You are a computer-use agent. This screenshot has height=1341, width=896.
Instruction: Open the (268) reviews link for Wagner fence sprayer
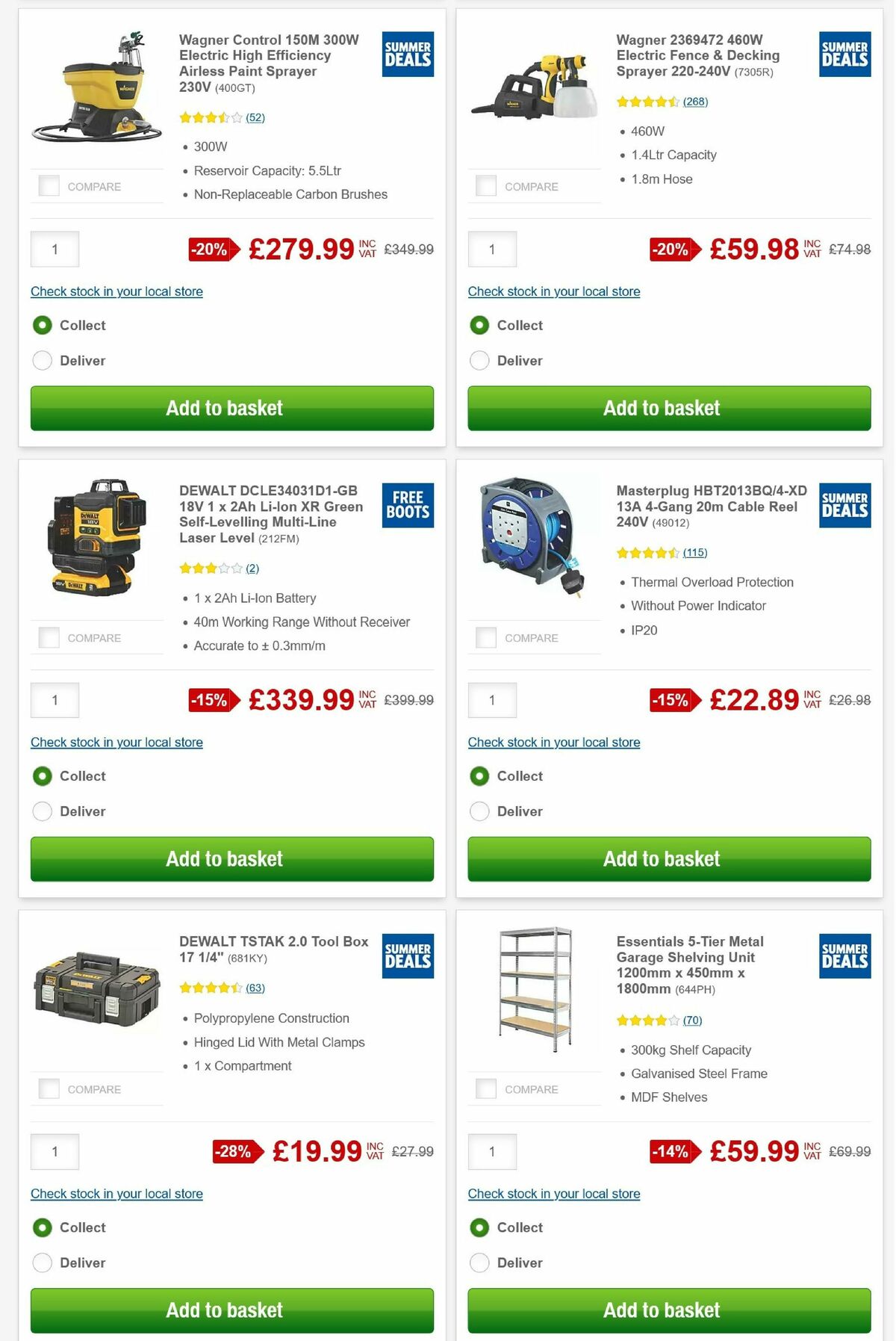click(696, 101)
